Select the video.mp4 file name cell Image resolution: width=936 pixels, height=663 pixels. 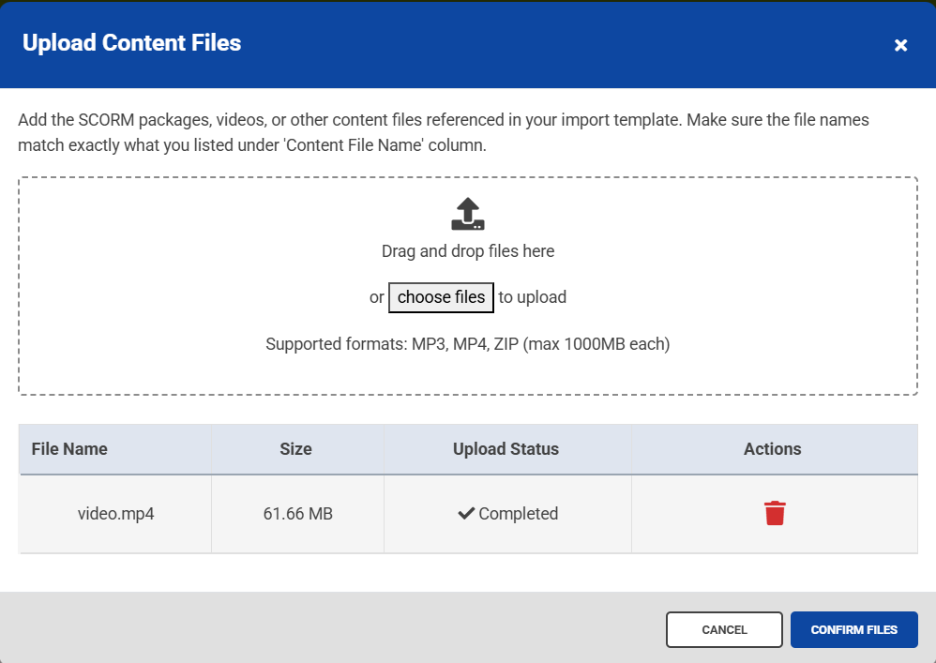coord(116,514)
